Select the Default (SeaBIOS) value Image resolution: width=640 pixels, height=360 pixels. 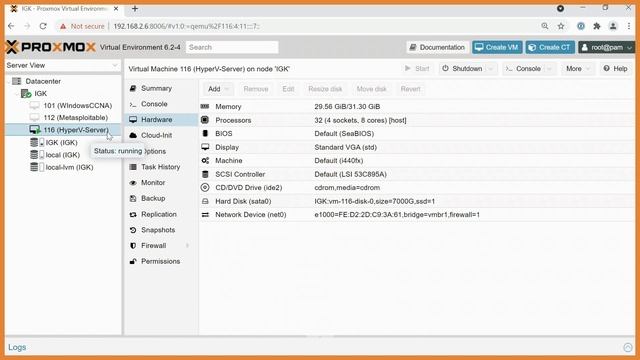click(344, 133)
